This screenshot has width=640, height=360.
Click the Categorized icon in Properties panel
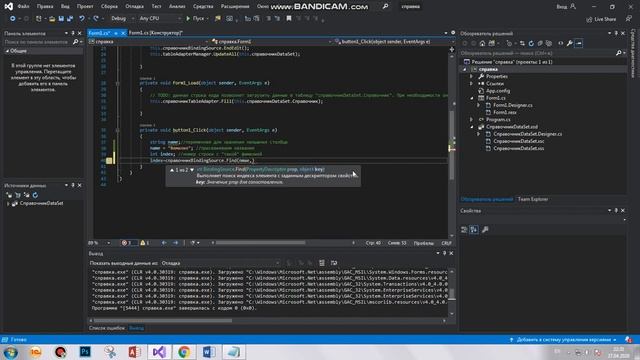point(464,230)
